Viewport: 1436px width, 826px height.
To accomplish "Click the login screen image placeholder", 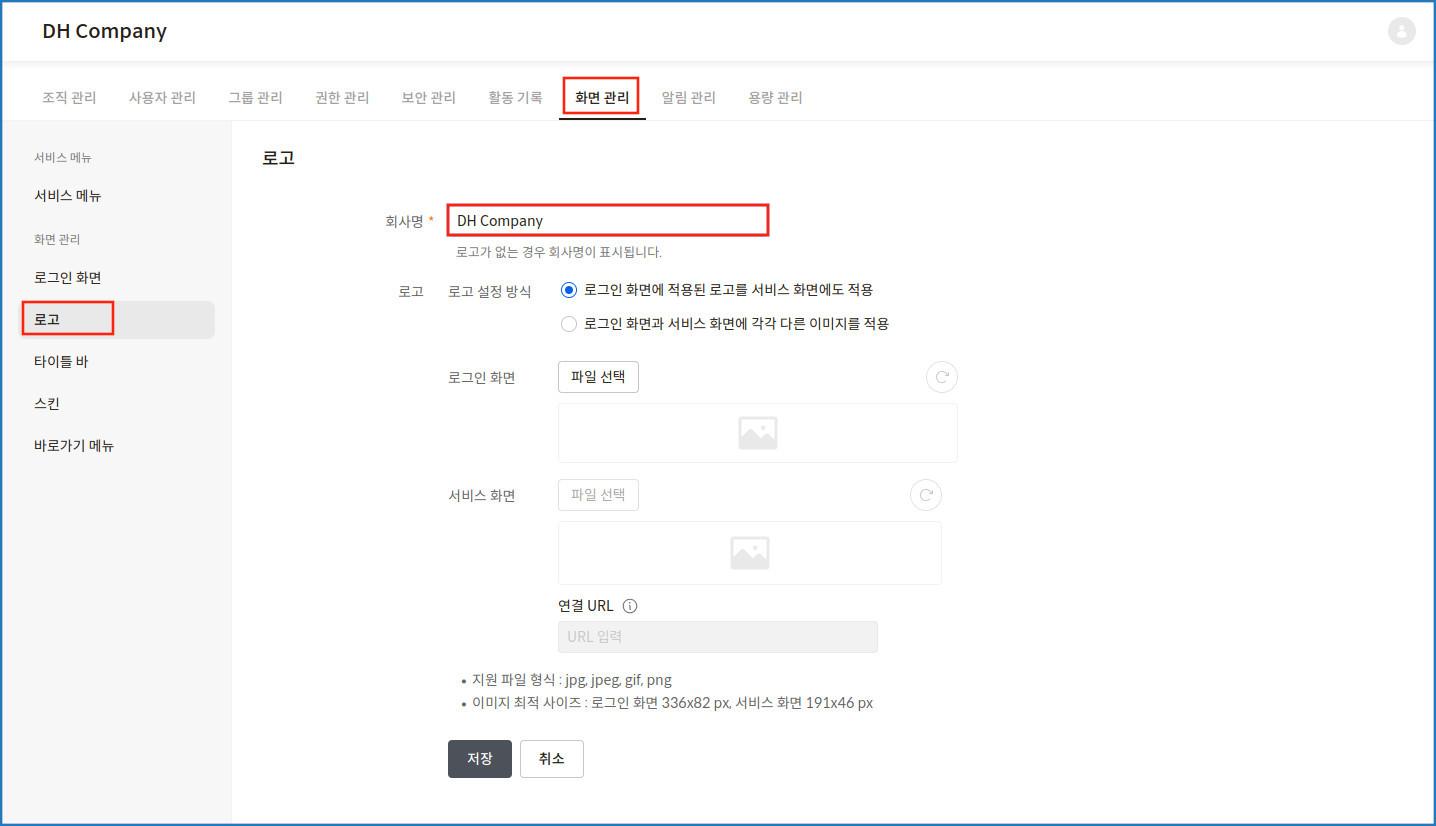I will (757, 433).
